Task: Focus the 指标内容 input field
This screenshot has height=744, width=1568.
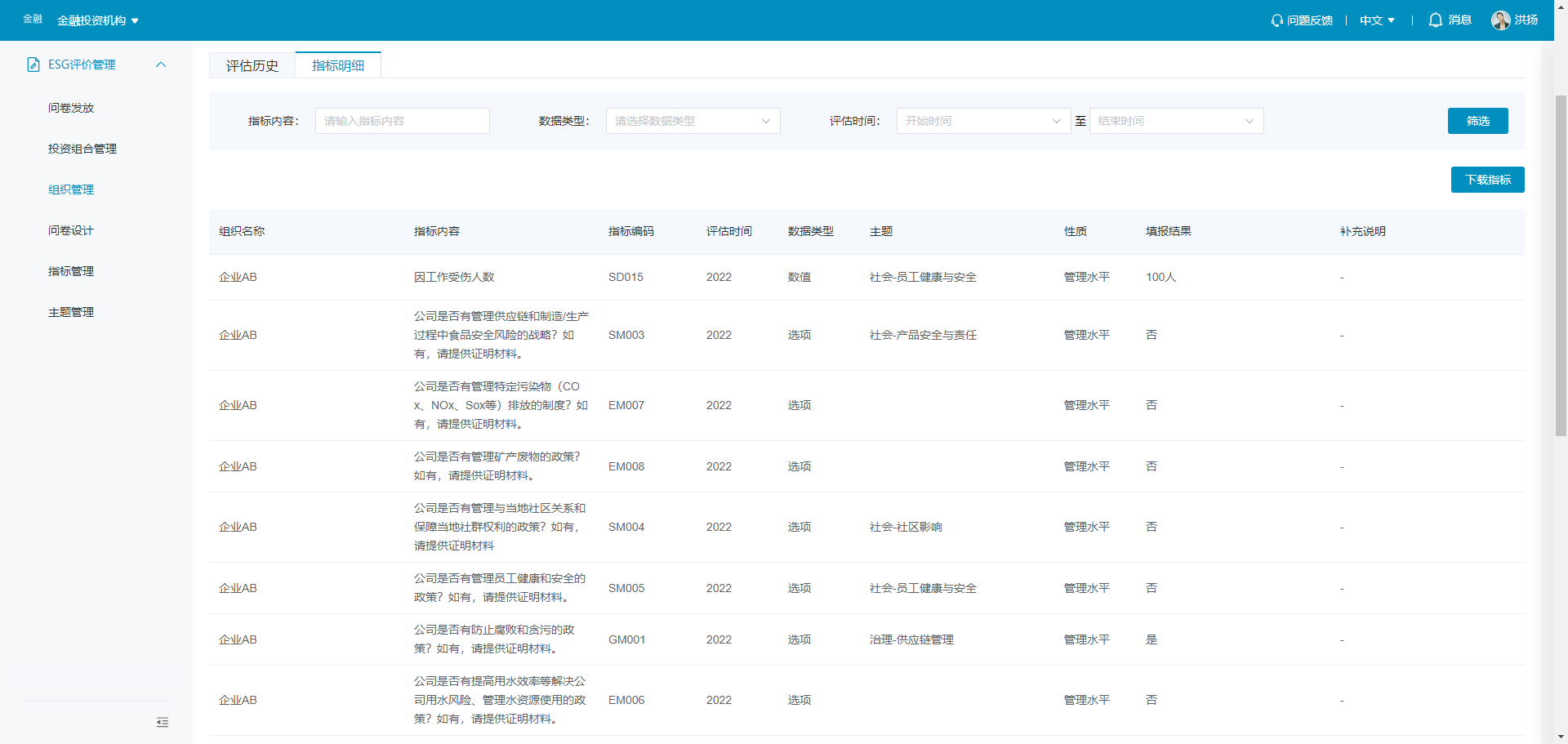Action: click(403, 121)
